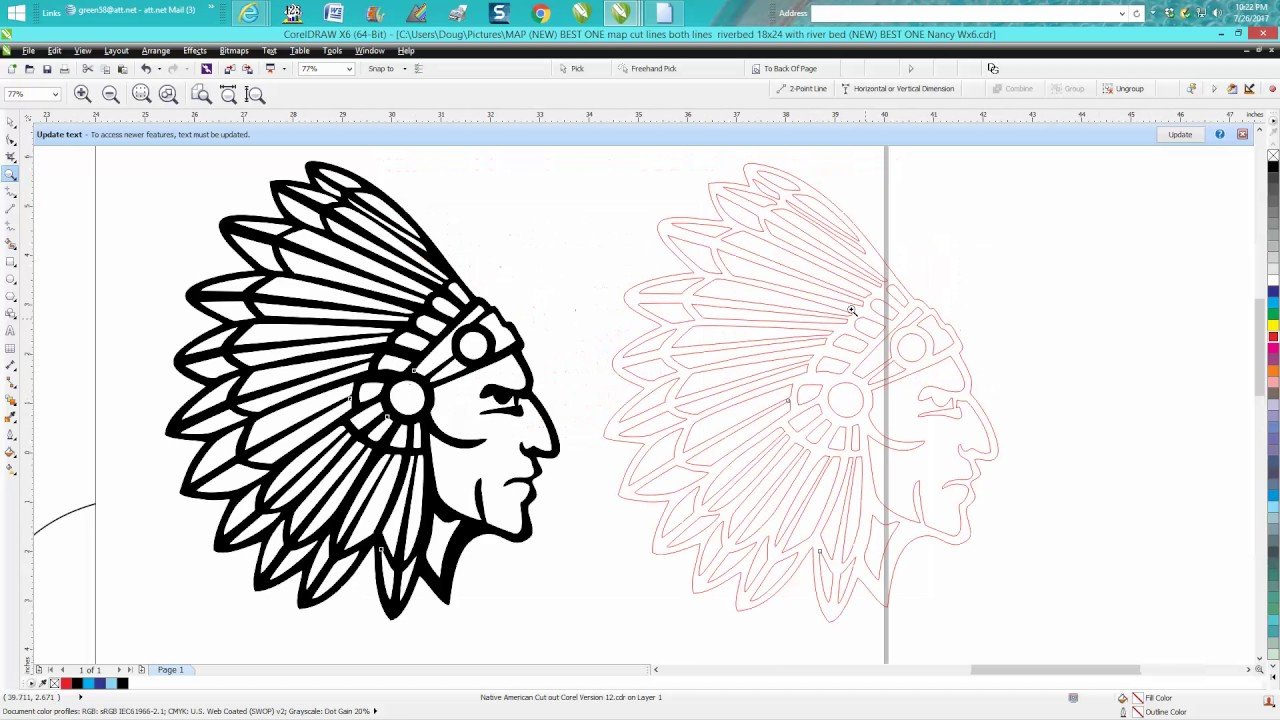Click the Print icon
Screen dimensions: 1280x720
point(65,69)
